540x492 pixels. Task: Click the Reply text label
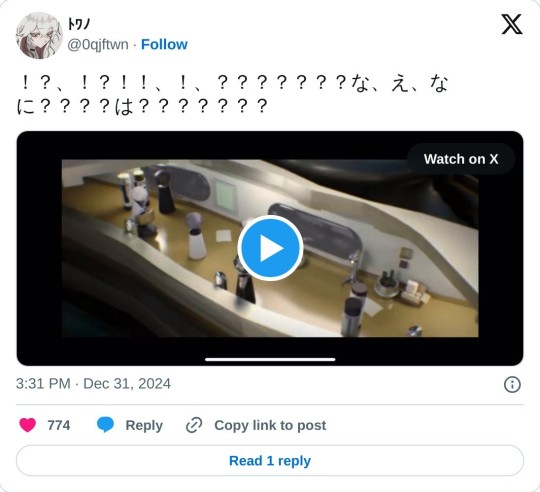point(144,426)
